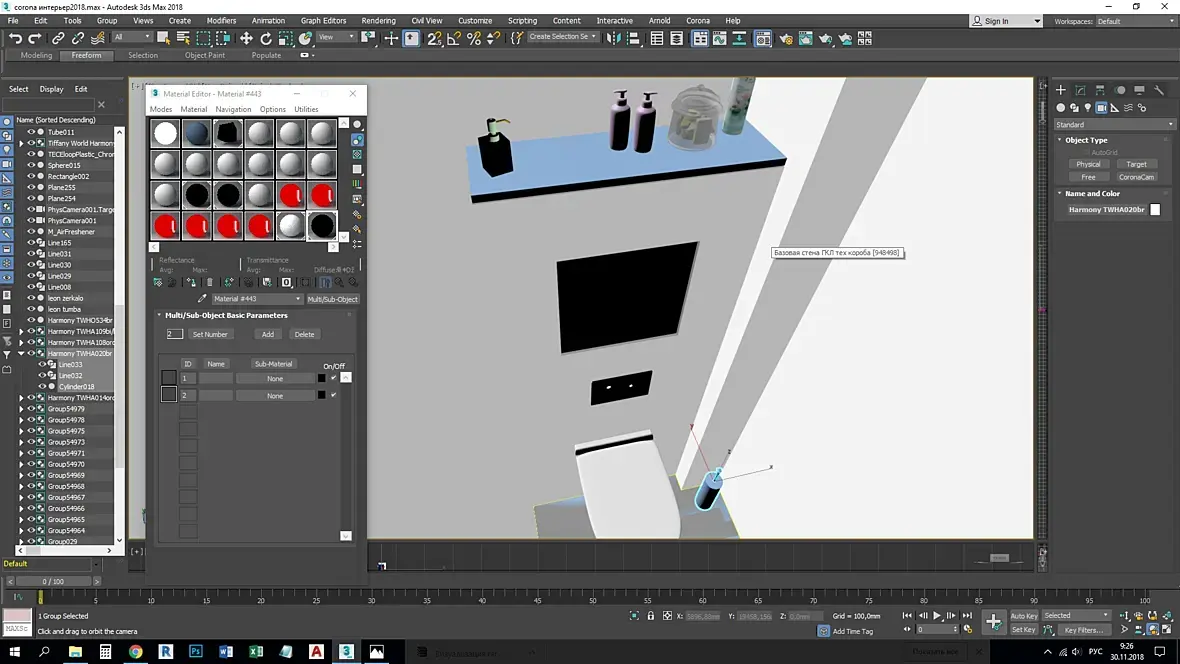Collapse the Object Type rollout
This screenshot has width=1180, height=664.
click(x=1086, y=140)
